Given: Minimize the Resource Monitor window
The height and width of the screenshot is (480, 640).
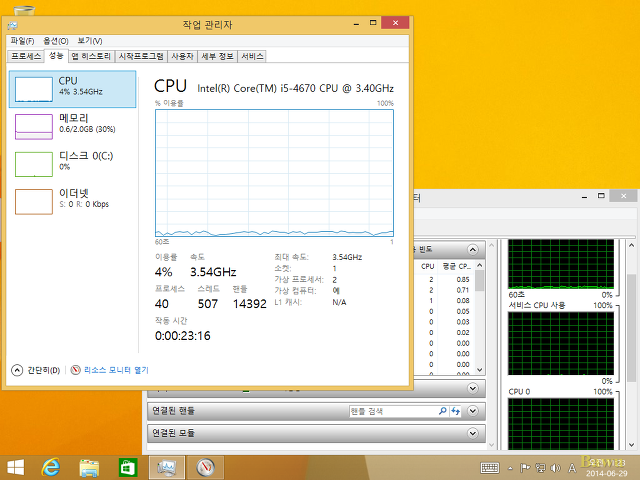Looking at the screenshot, I should pos(584,197).
